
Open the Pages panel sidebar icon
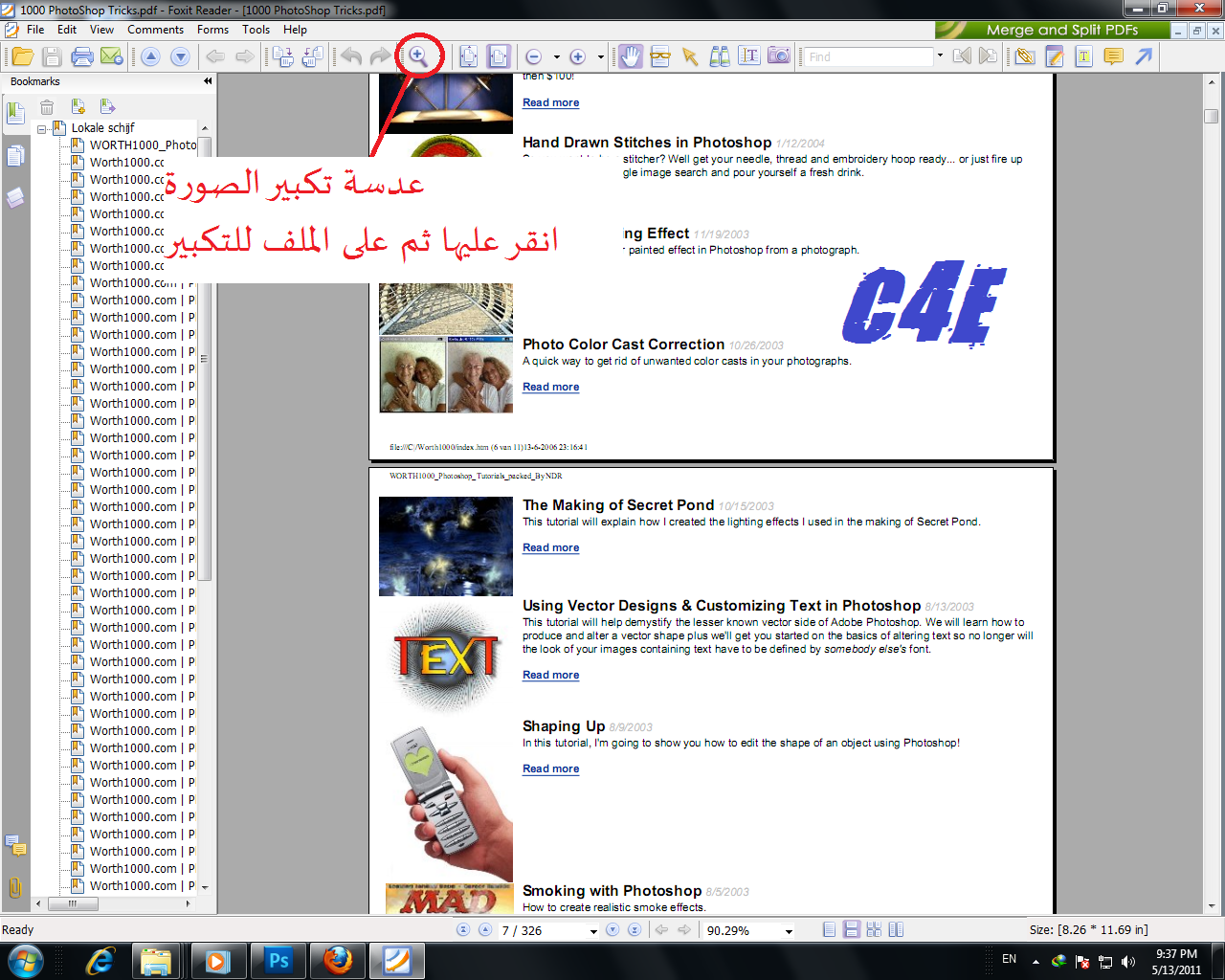15,155
